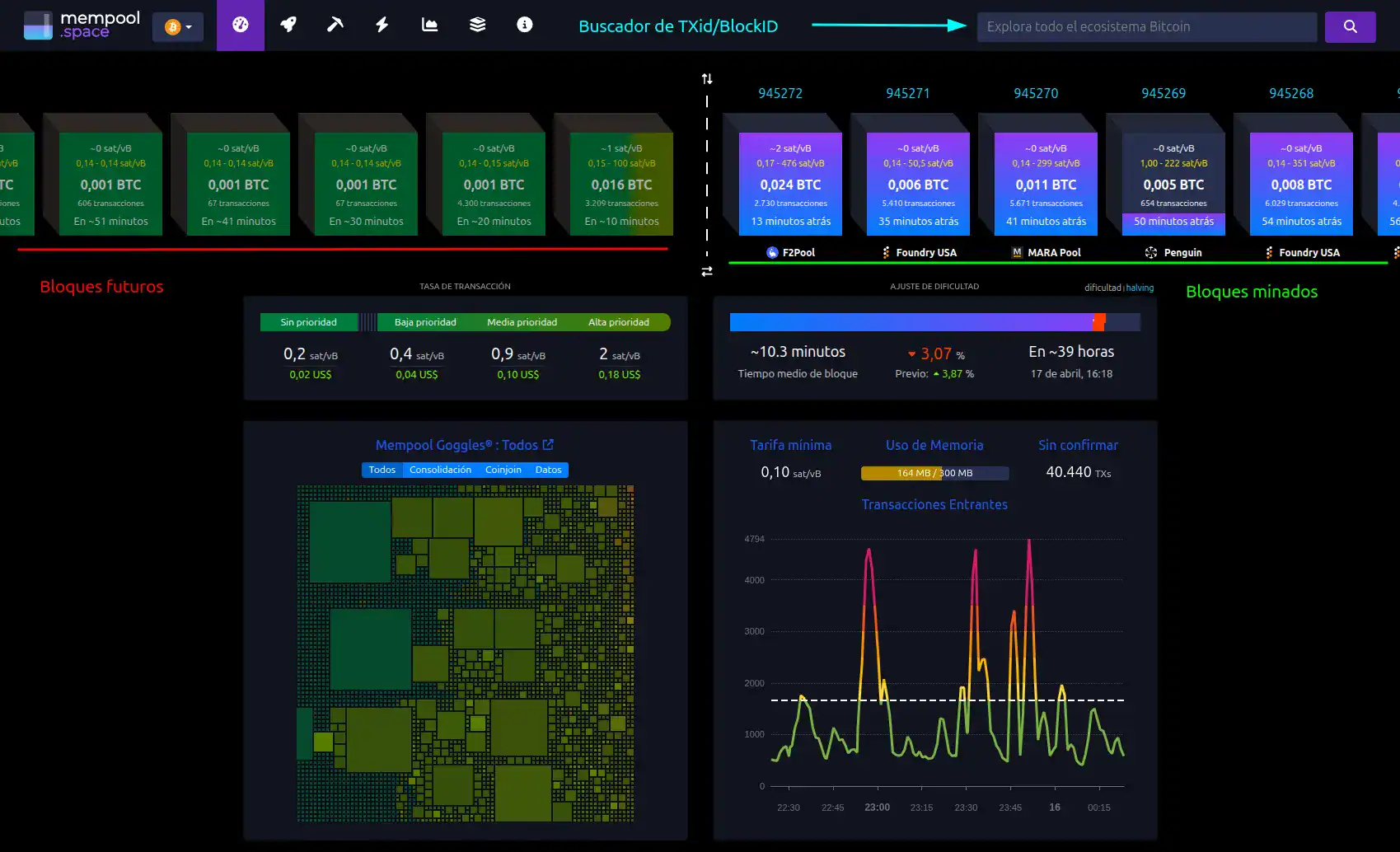
Task: Select mined block from 54 minutos atrás
Action: click(1301, 184)
